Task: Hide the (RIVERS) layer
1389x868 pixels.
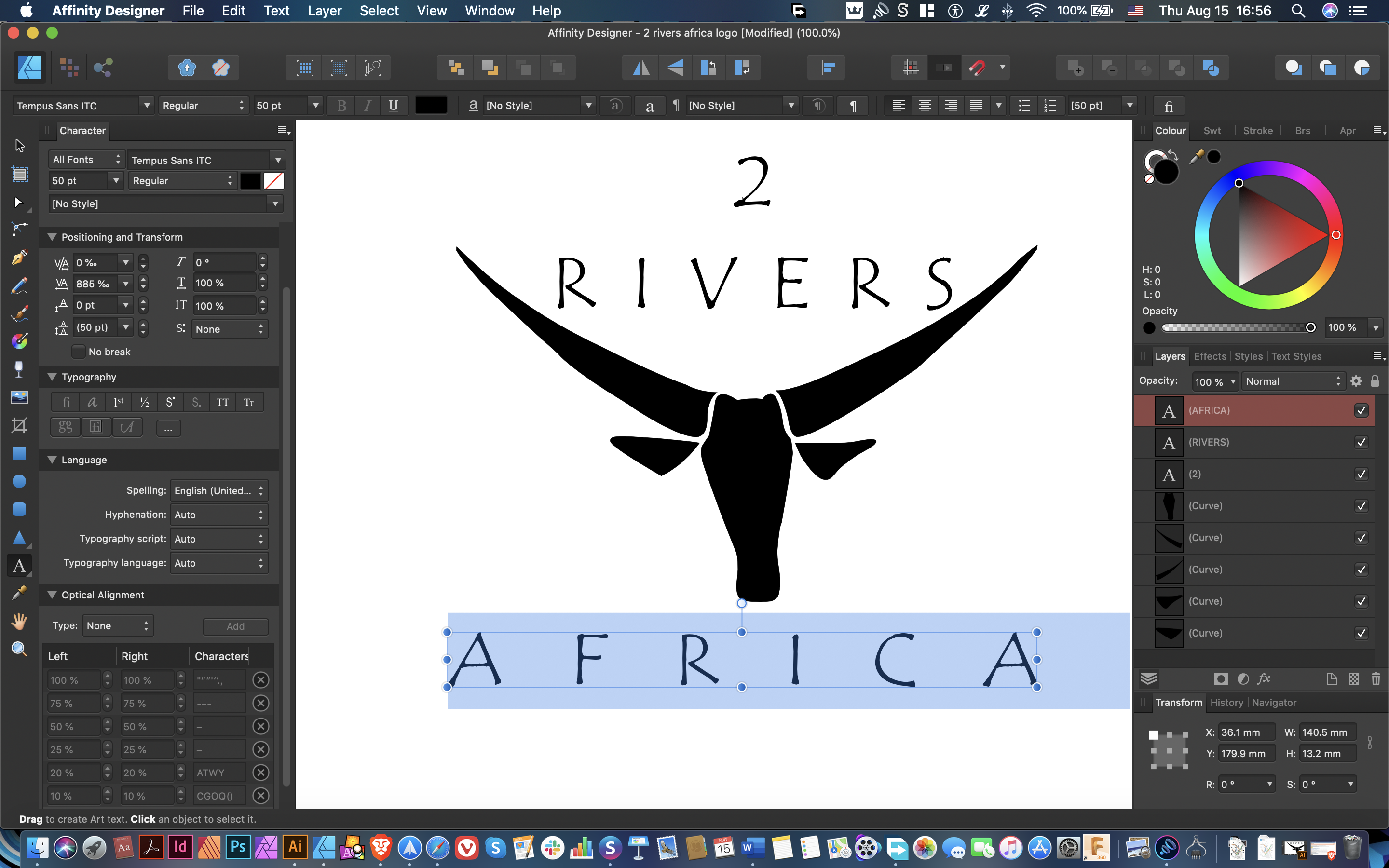Action: click(x=1362, y=442)
